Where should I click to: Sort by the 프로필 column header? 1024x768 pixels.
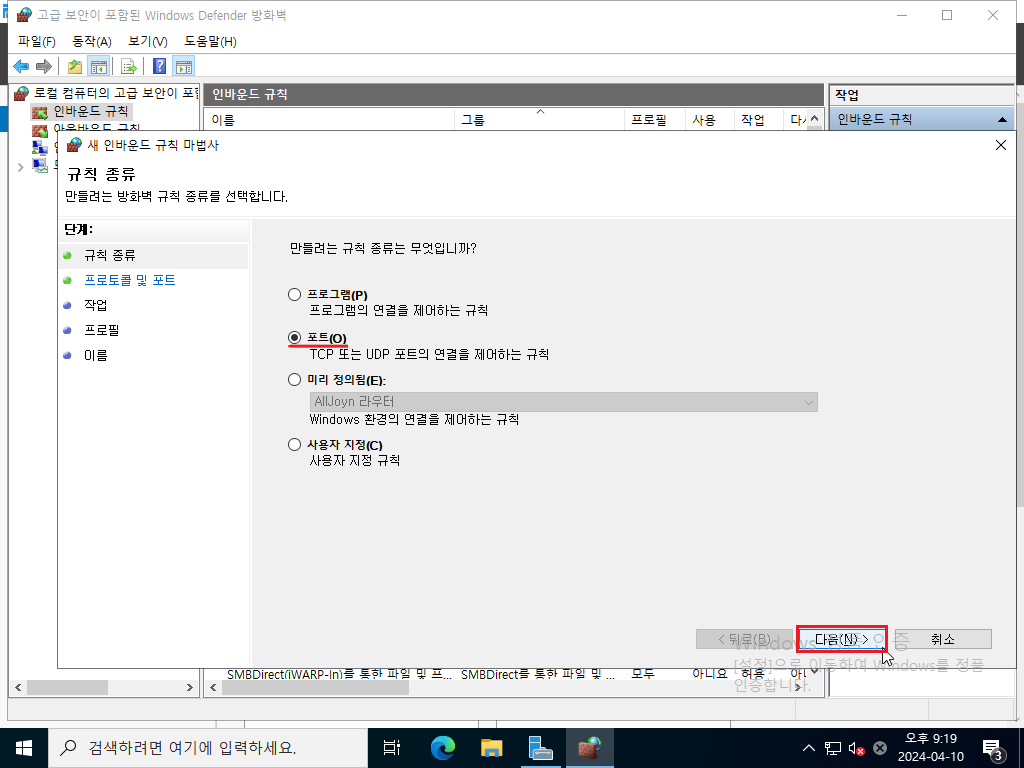pyautogui.click(x=654, y=120)
